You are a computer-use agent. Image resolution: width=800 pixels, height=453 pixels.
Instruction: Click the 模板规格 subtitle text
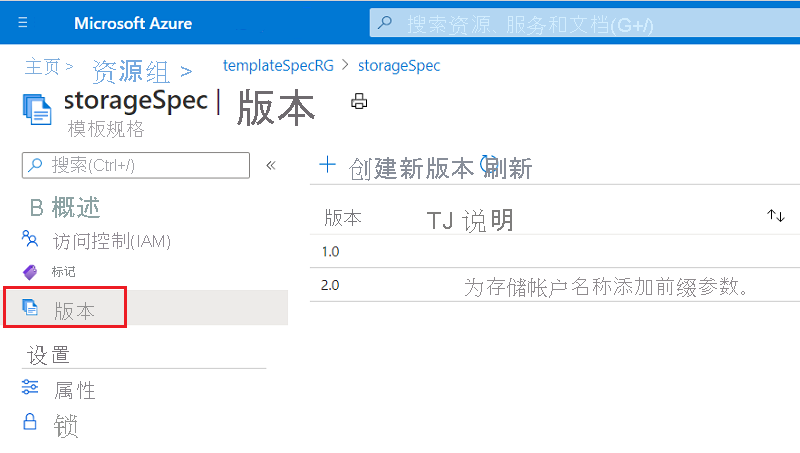(x=106, y=129)
